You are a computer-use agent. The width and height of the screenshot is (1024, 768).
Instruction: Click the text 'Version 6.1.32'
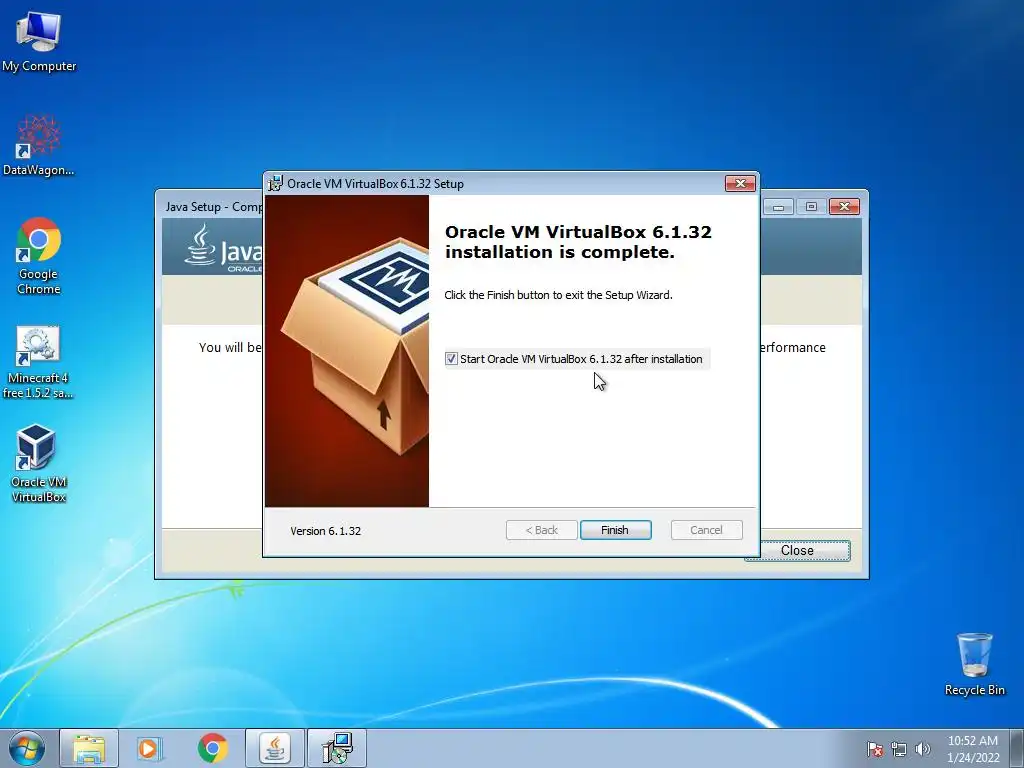326,531
